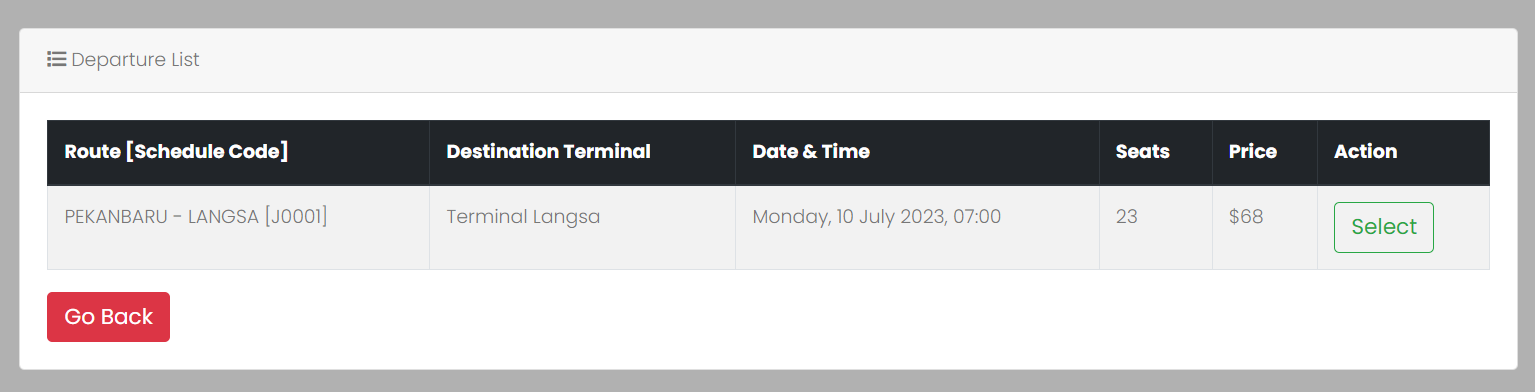Click the J0001 schedule code text
The height and width of the screenshot is (392, 1535).
pos(296,217)
